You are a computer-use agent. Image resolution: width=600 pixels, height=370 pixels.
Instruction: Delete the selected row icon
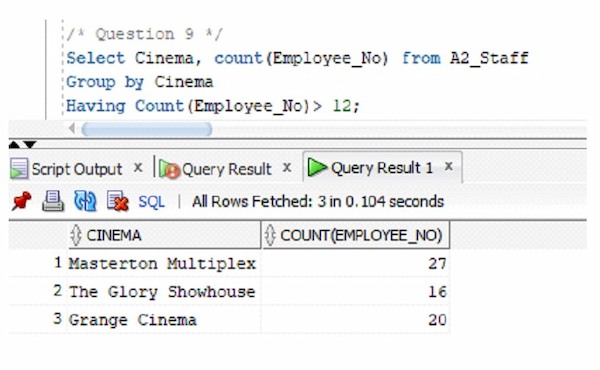pos(117,201)
